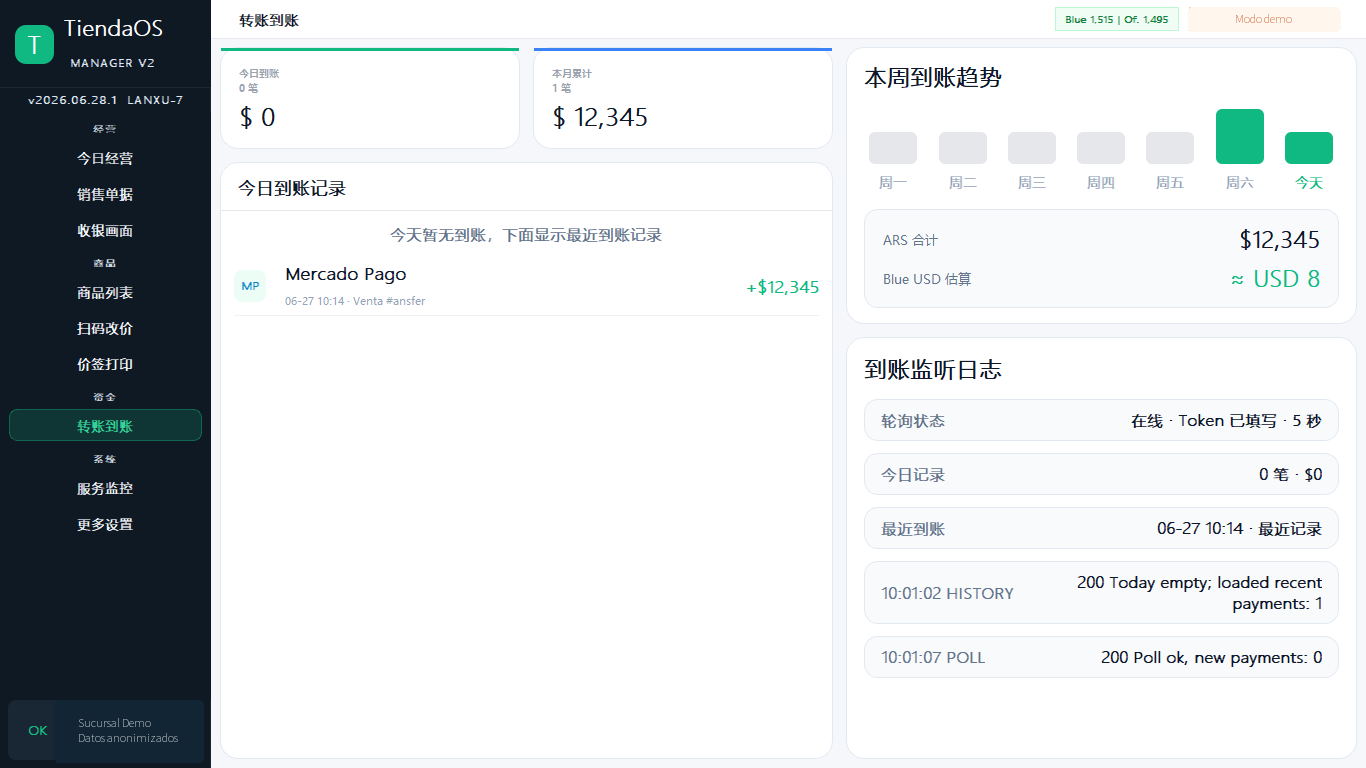The height and width of the screenshot is (768, 1366).
Task: Select the 今天 trend bar
Action: (x=1309, y=148)
